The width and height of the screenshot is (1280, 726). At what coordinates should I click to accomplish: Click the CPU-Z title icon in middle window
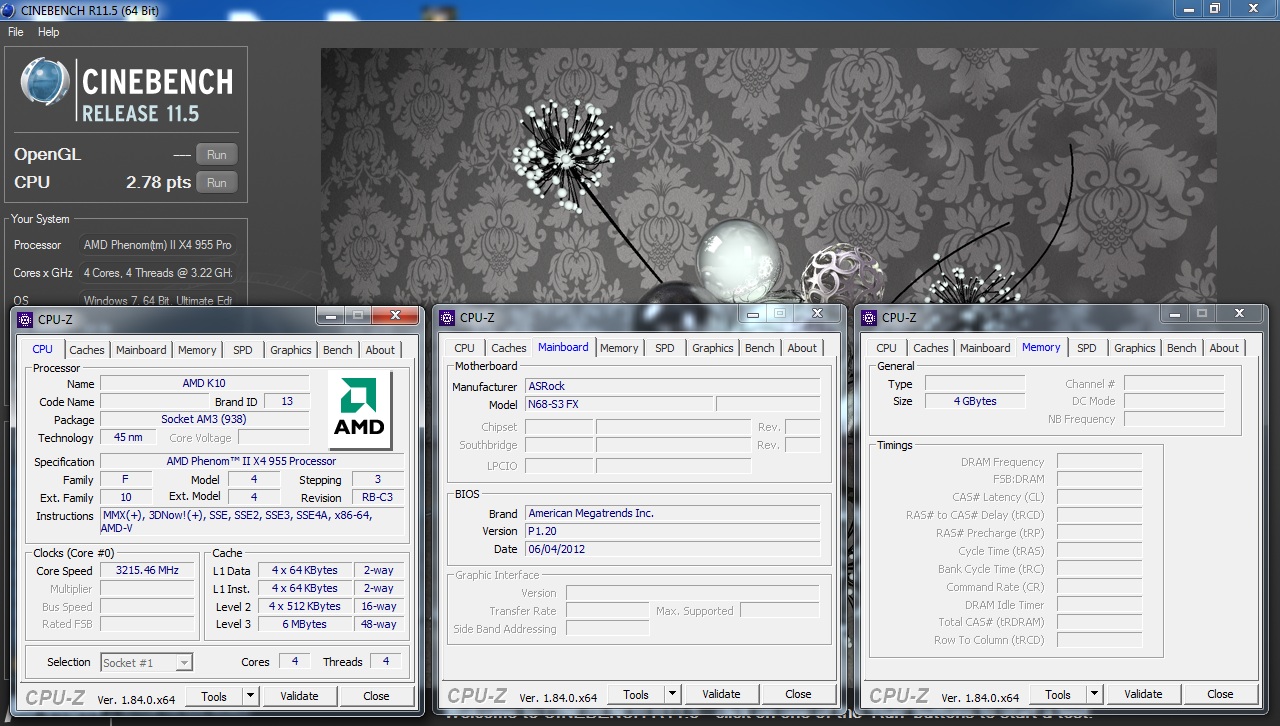pyautogui.click(x=447, y=318)
